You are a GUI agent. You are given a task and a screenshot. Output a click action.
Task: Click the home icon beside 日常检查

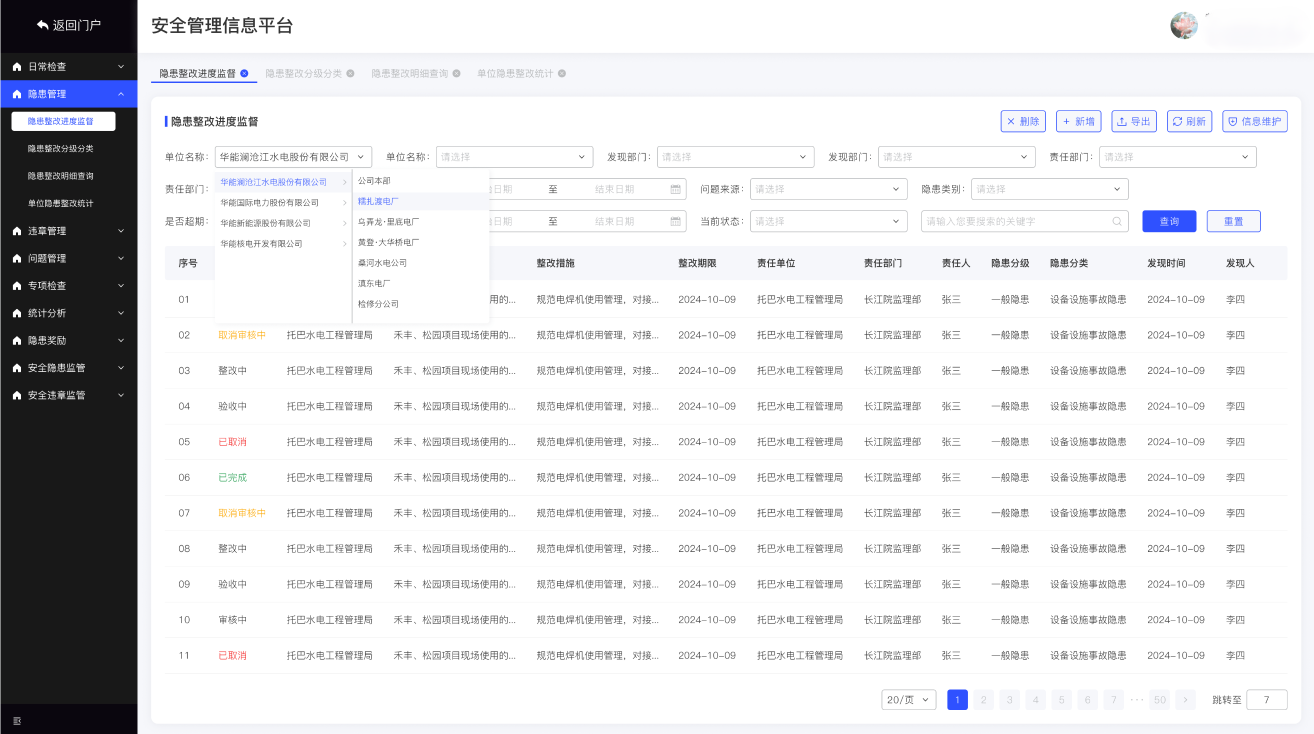(x=17, y=67)
